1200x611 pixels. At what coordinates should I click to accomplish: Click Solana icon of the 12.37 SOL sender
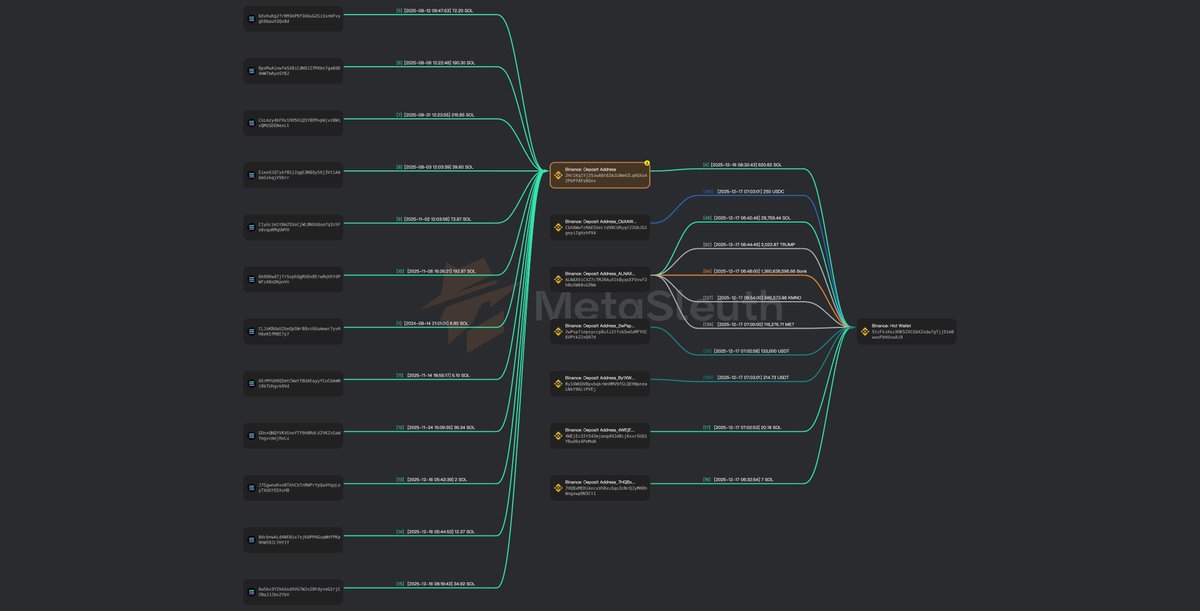[x=251, y=539]
